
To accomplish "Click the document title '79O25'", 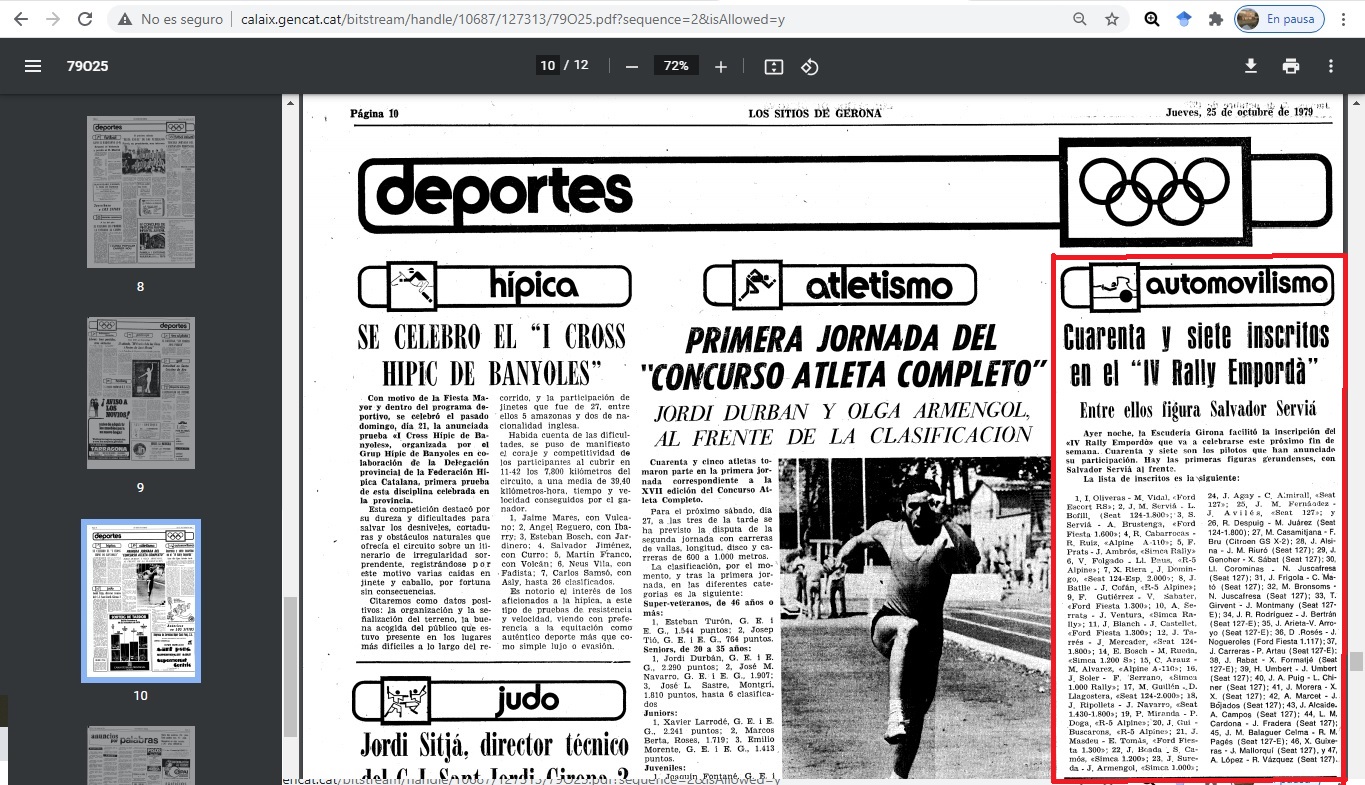I will click(88, 66).
